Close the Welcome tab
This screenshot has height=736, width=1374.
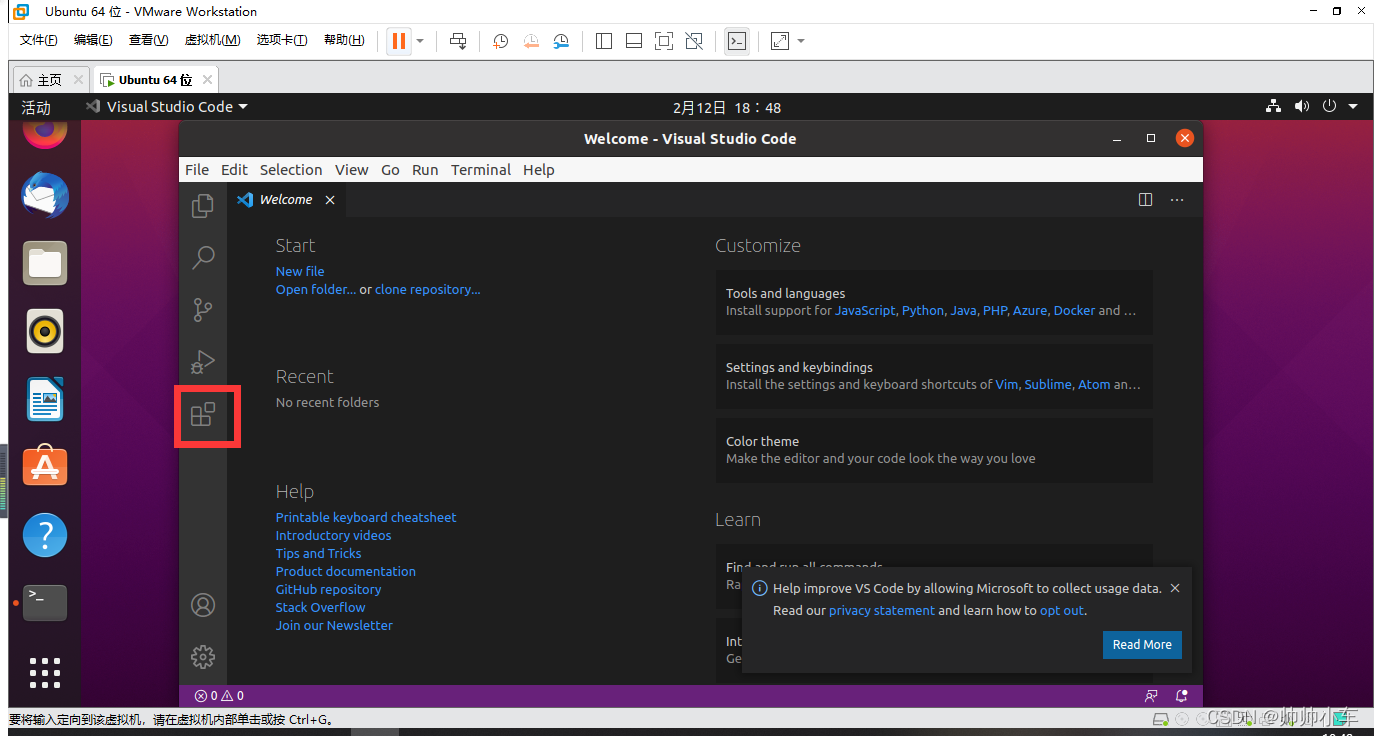[x=329, y=200]
